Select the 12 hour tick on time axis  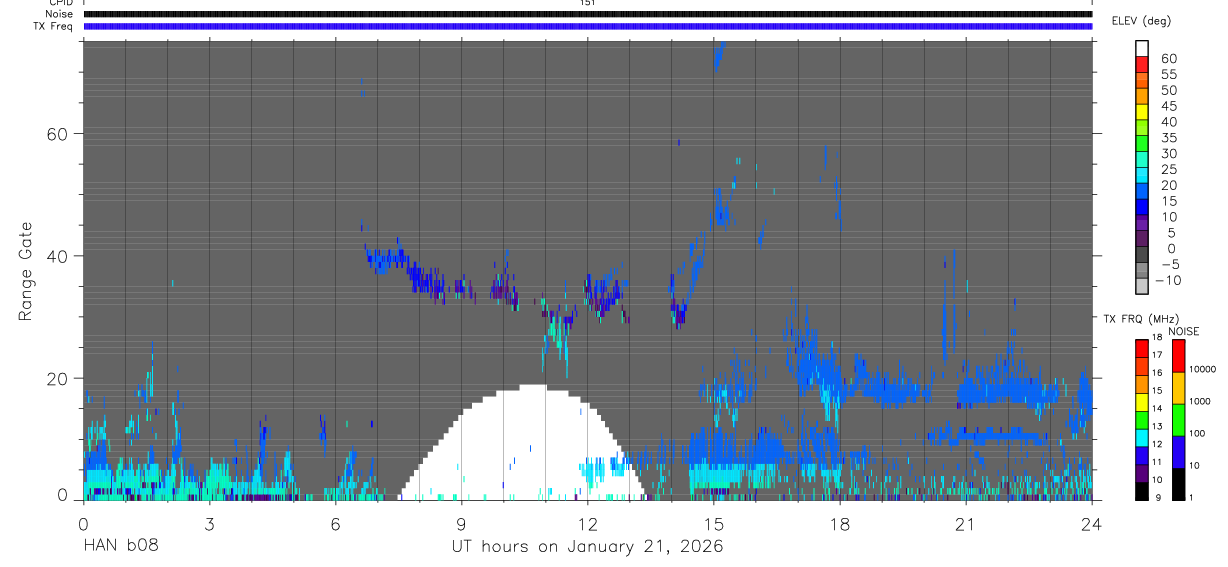pyautogui.click(x=587, y=523)
